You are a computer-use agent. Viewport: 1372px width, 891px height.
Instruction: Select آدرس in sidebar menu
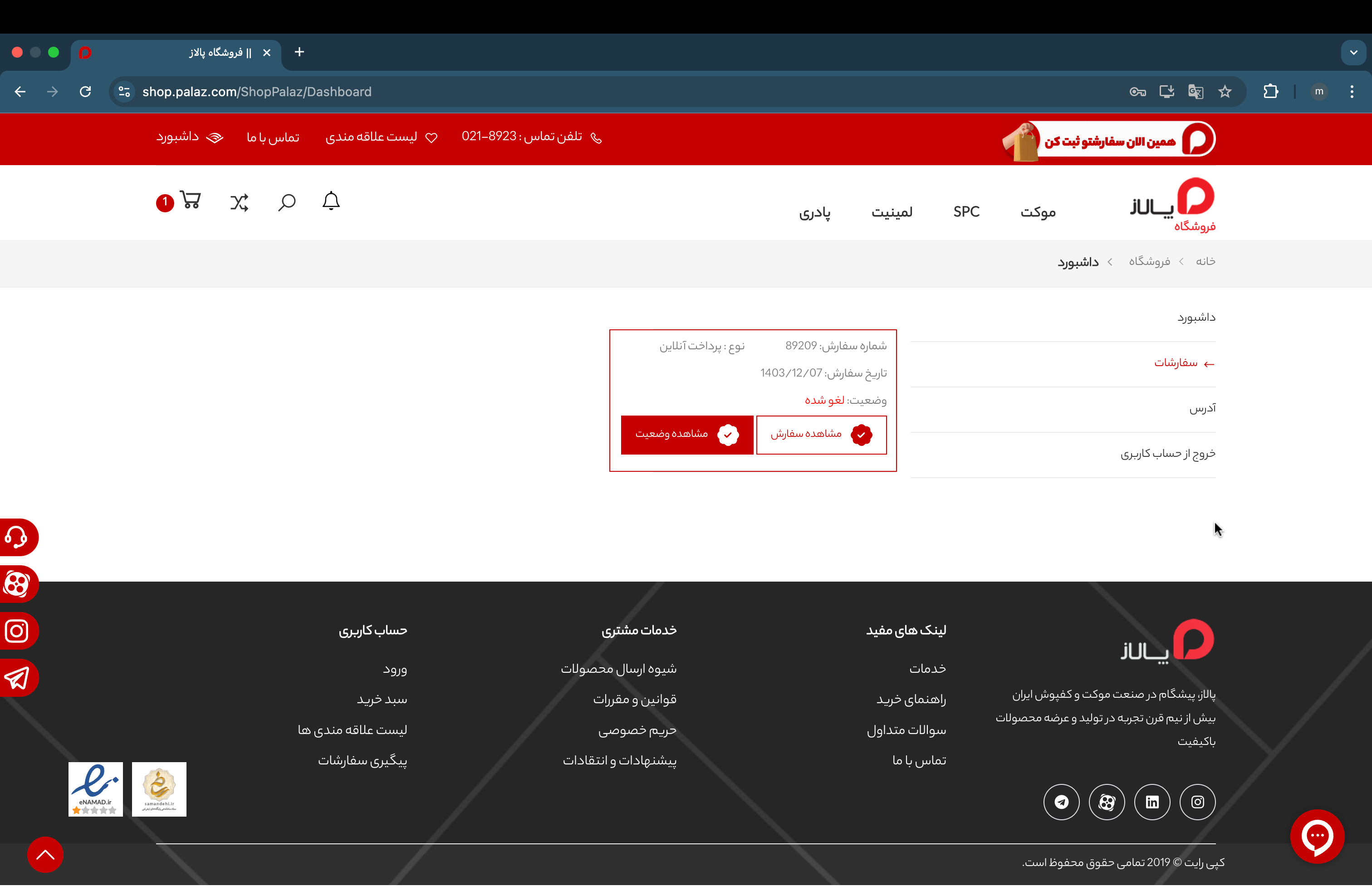tap(1202, 408)
